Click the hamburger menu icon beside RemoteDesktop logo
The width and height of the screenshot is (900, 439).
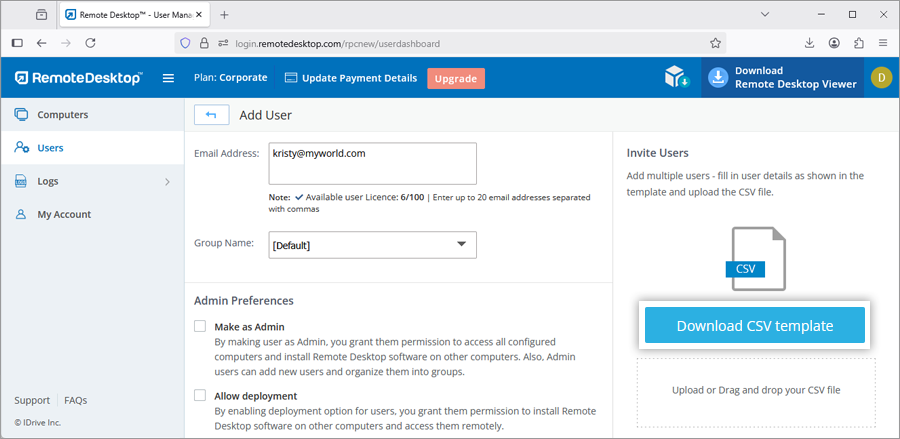168,78
